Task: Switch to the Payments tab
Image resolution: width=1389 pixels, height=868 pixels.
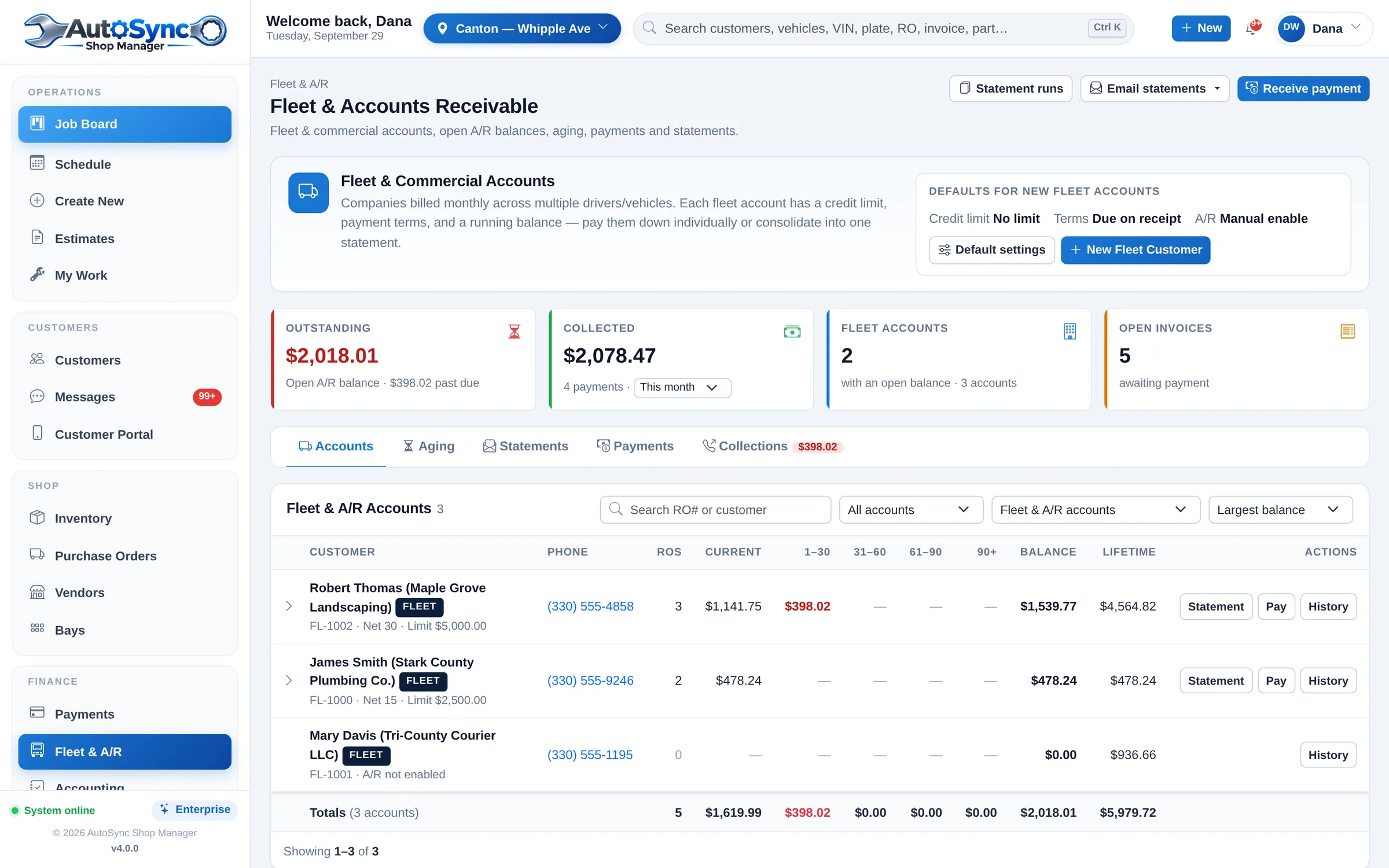Action: pyautogui.click(x=635, y=446)
